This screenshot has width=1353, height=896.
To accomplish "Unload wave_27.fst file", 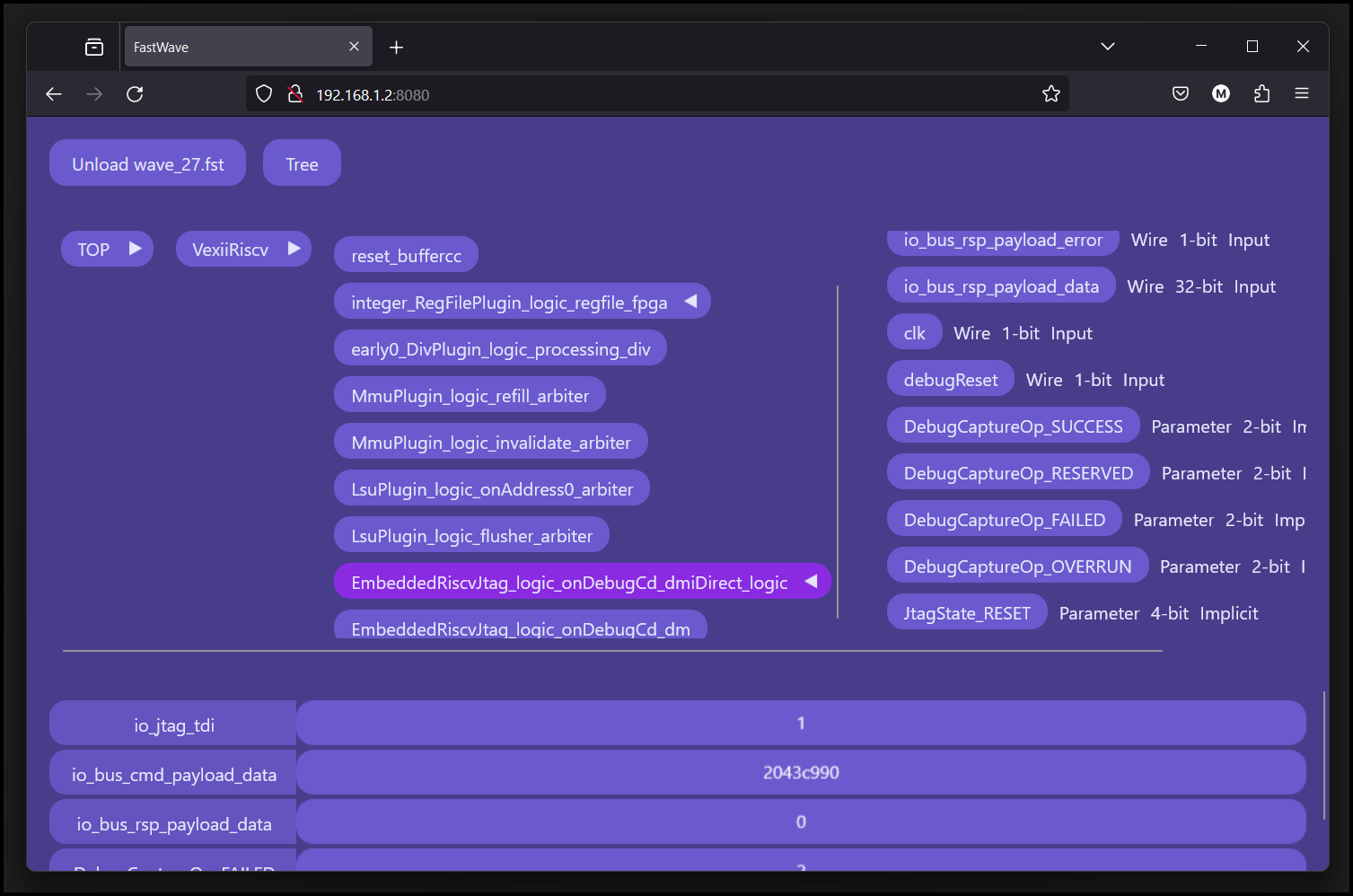I will [147, 163].
